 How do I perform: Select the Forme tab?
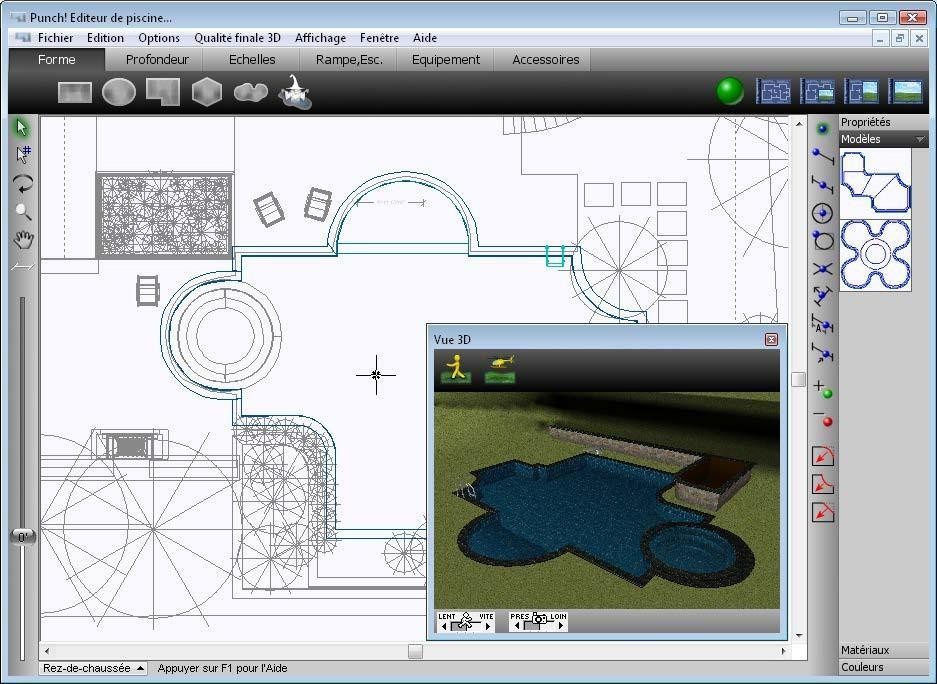point(57,60)
